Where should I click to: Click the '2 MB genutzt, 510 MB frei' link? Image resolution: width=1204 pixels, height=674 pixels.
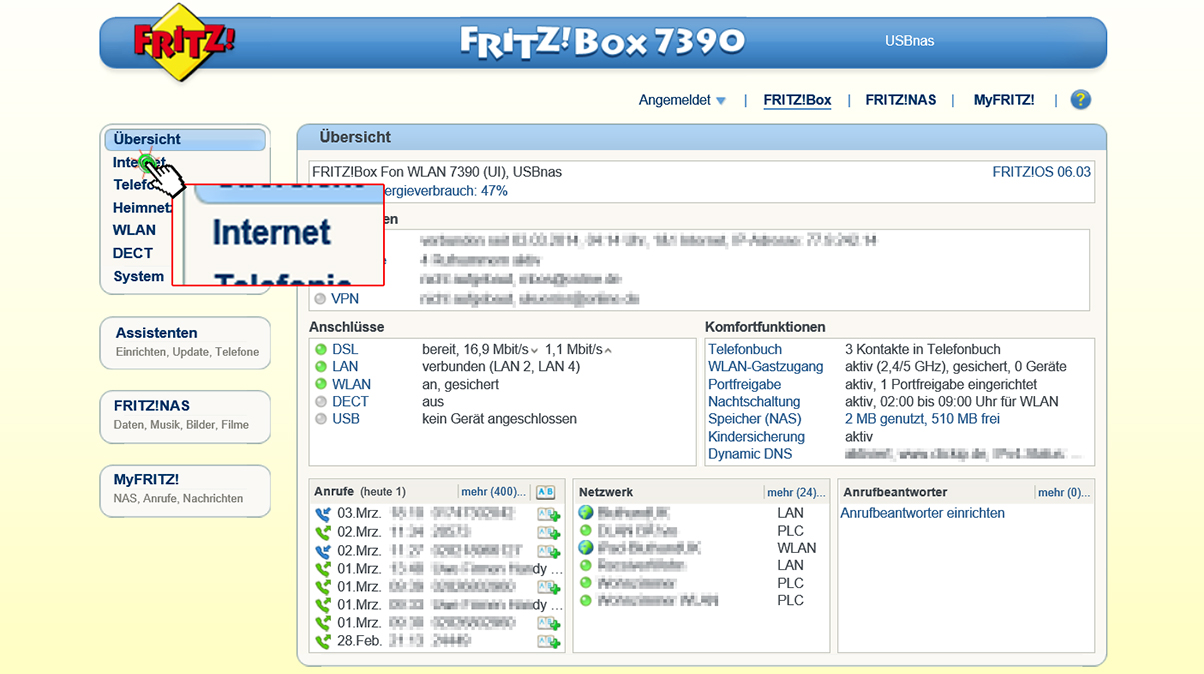click(922, 419)
